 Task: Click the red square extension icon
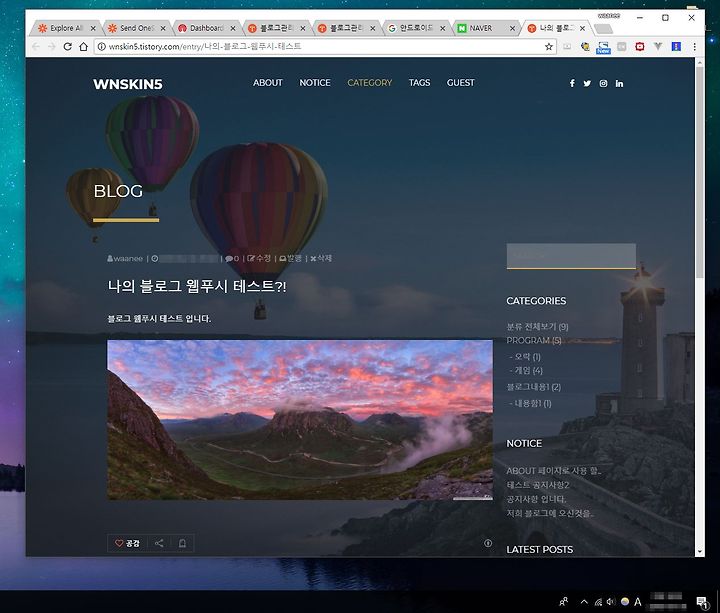(640, 46)
